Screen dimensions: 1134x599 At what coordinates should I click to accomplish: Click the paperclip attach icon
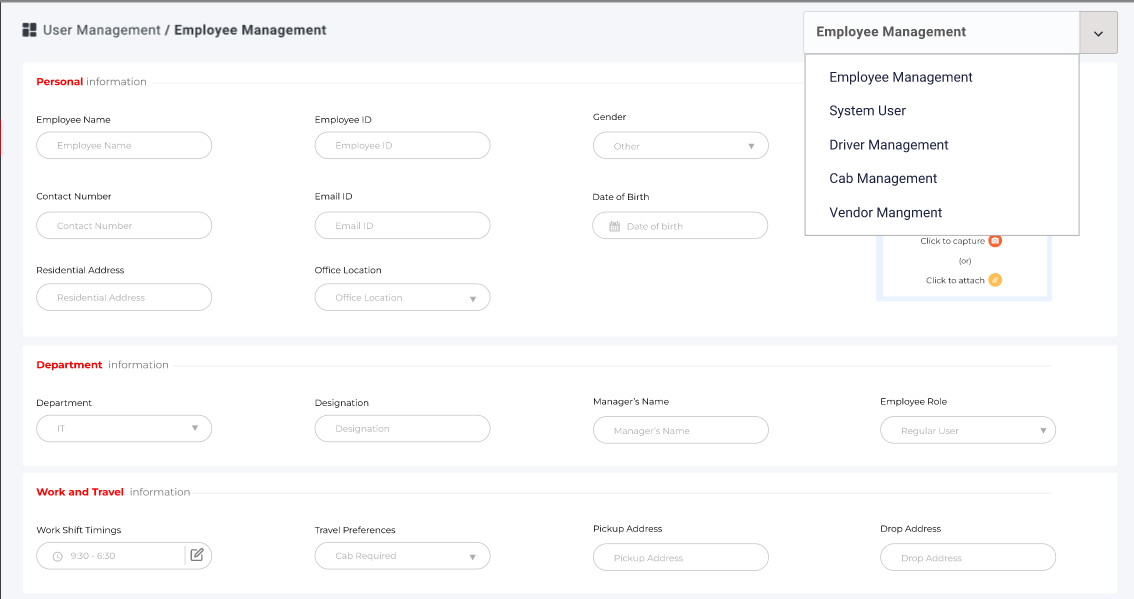(x=995, y=280)
